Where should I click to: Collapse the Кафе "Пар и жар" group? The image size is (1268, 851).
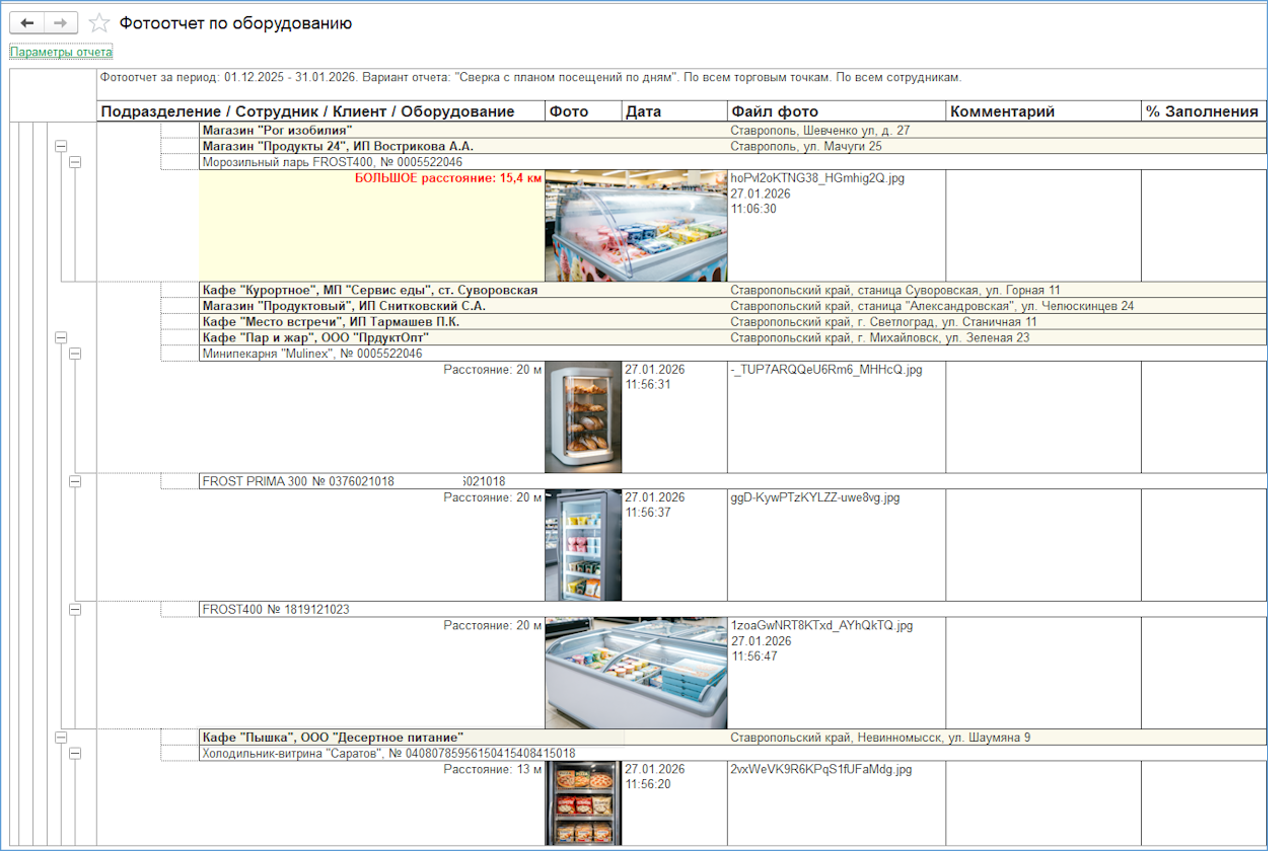(60, 338)
